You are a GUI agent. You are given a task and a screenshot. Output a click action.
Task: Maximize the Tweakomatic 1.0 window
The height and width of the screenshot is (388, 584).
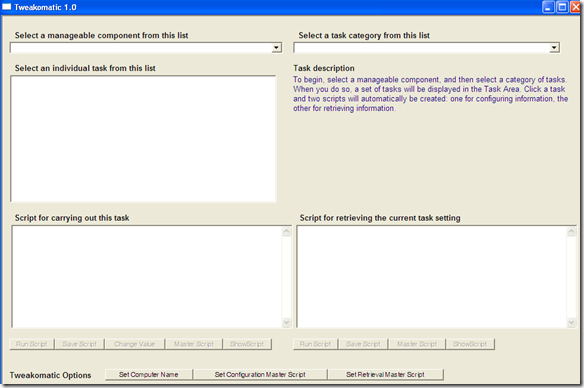coord(562,7)
